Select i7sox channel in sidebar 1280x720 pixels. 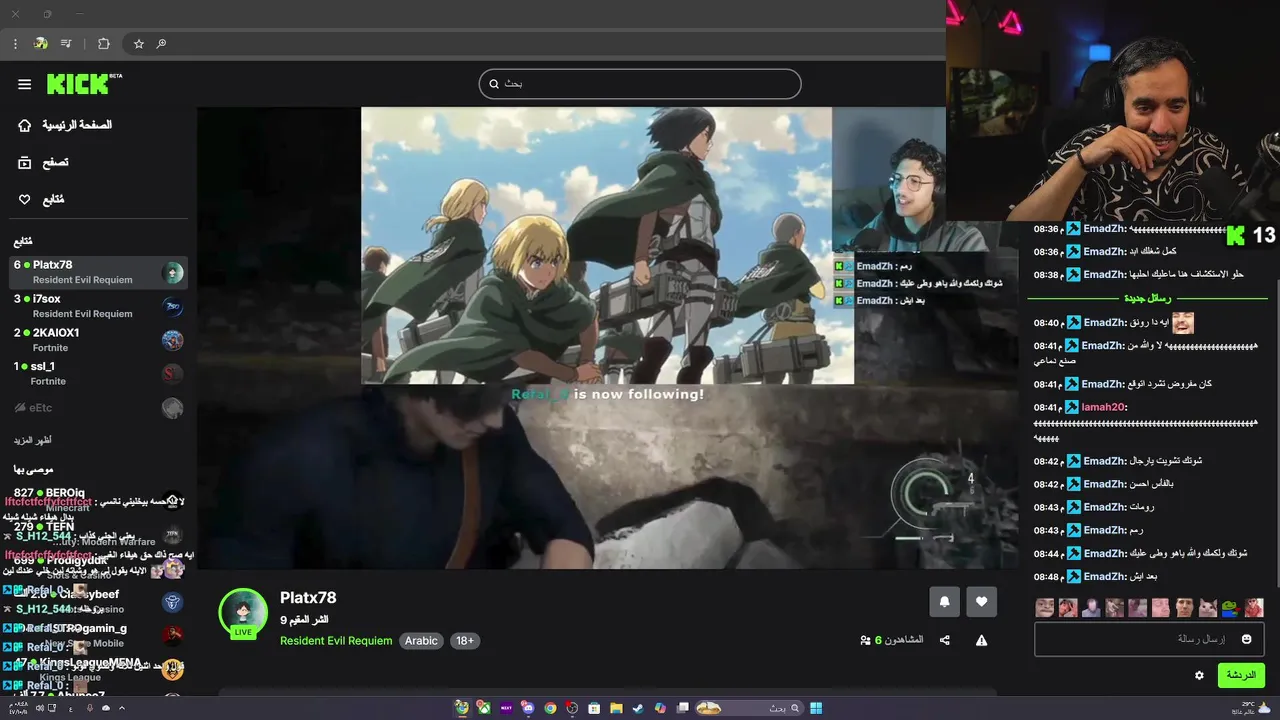(x=98, y=306)
